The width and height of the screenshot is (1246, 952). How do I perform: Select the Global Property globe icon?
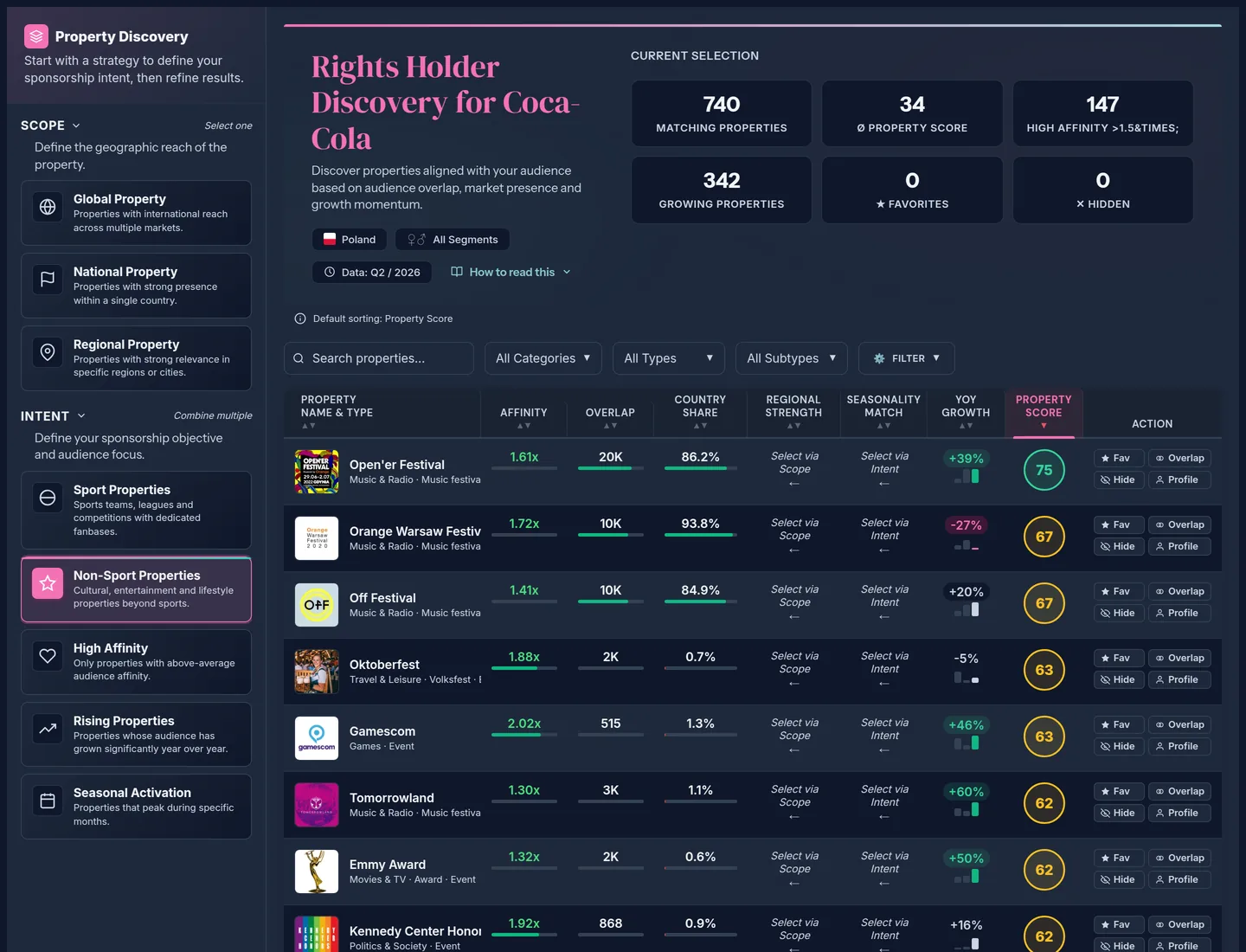[x=48, y=207]
